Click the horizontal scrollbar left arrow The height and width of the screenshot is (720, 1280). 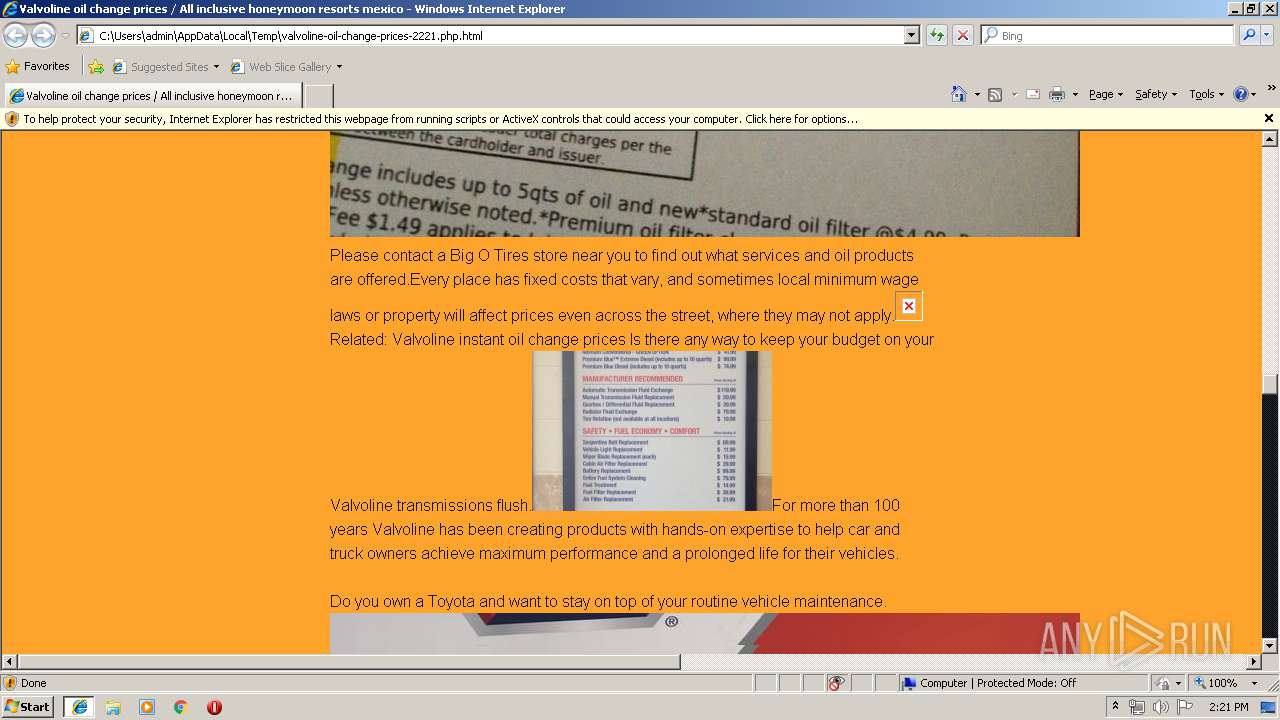point(10,662)
